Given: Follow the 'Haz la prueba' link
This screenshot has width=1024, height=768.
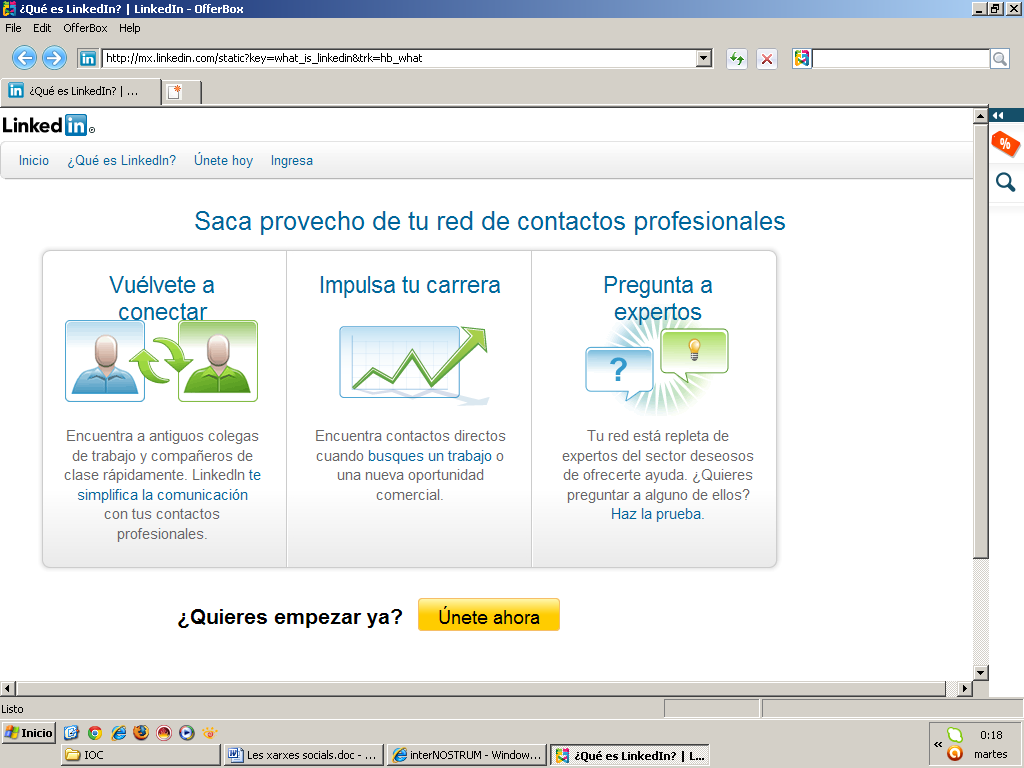Looking at the screenshot, I should 656,514.
